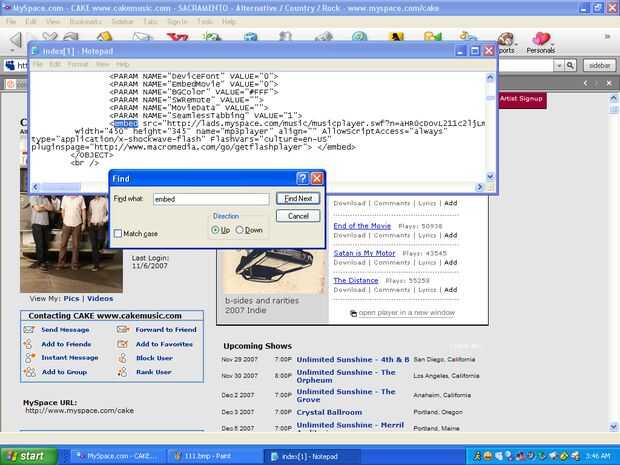
Task: Click Notepad vertical scrollbar down arrow
Action: tap(490, 176)
